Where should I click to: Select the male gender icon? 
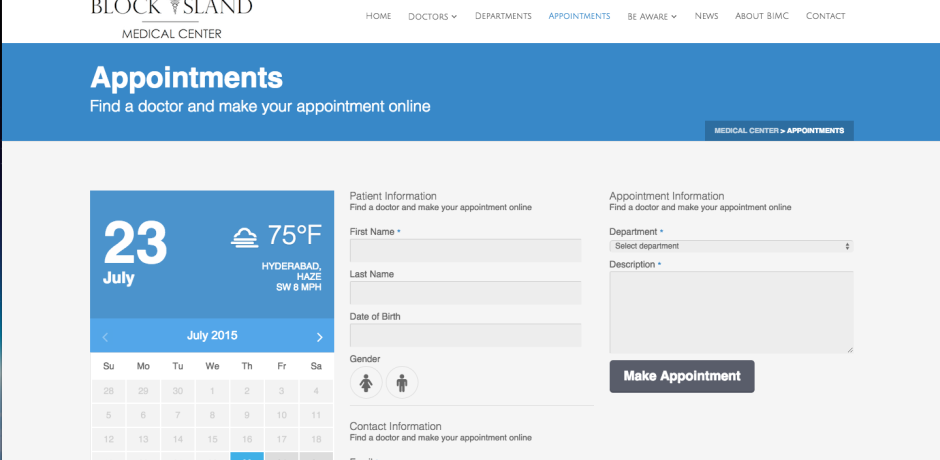[x=402, y=382]
